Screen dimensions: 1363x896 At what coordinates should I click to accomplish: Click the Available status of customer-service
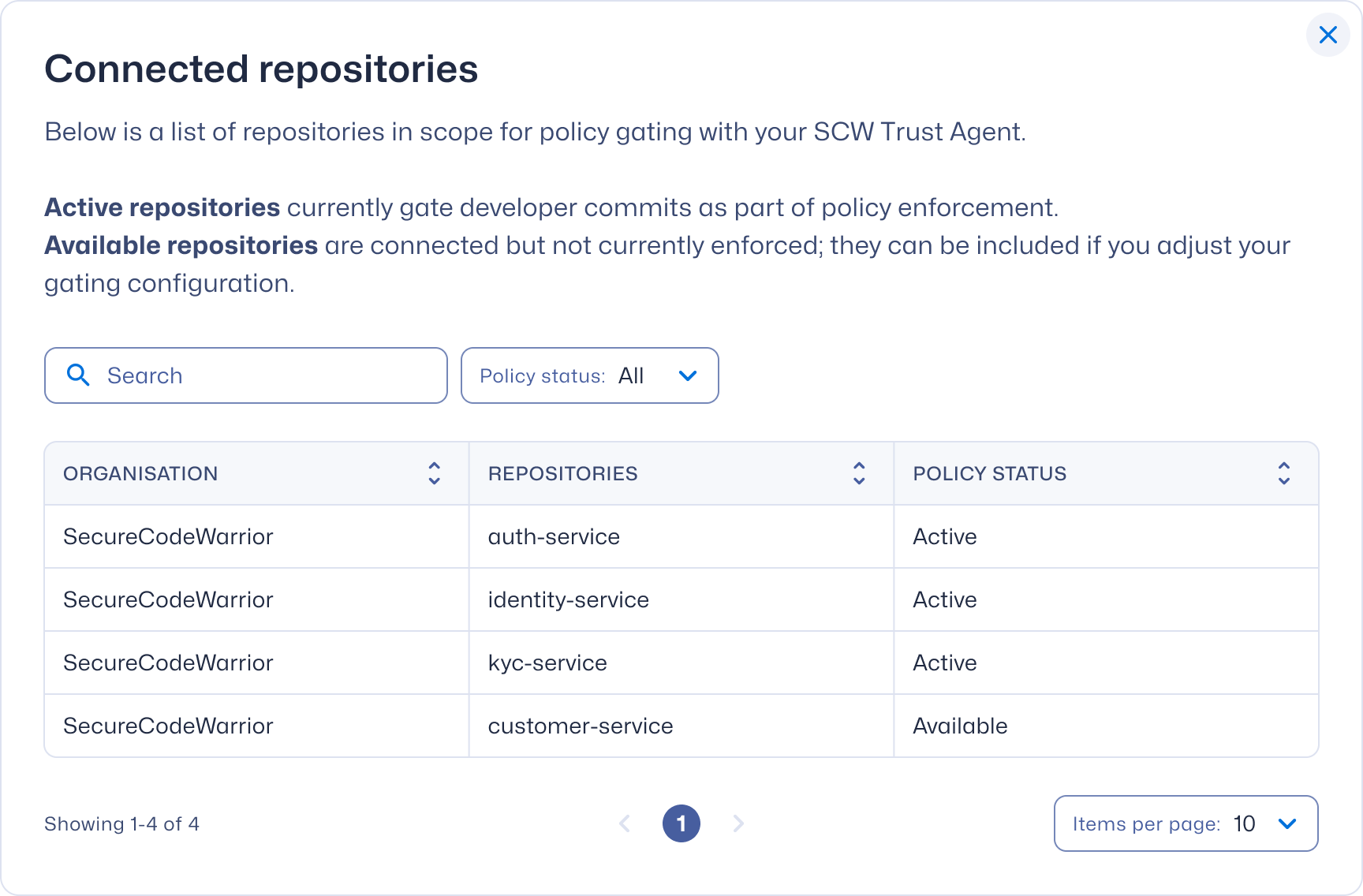click(x=960, y=726)
